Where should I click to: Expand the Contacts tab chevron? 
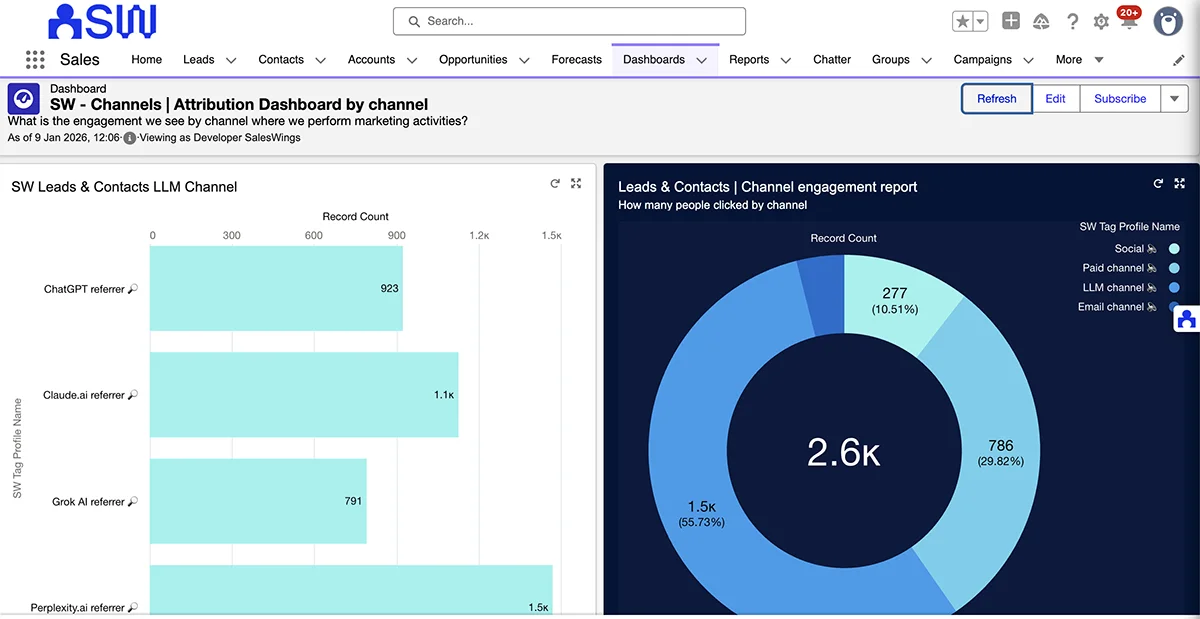click(x=321, y=60)
